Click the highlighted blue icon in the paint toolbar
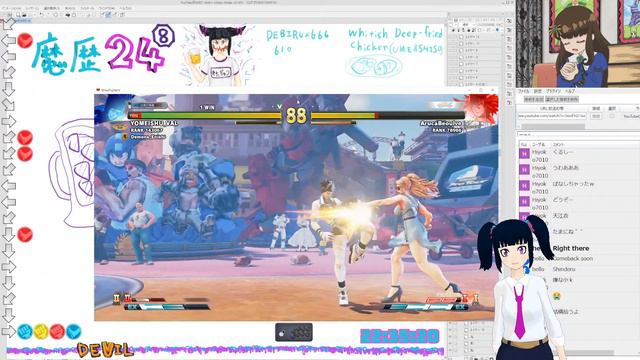 [109, 14]
